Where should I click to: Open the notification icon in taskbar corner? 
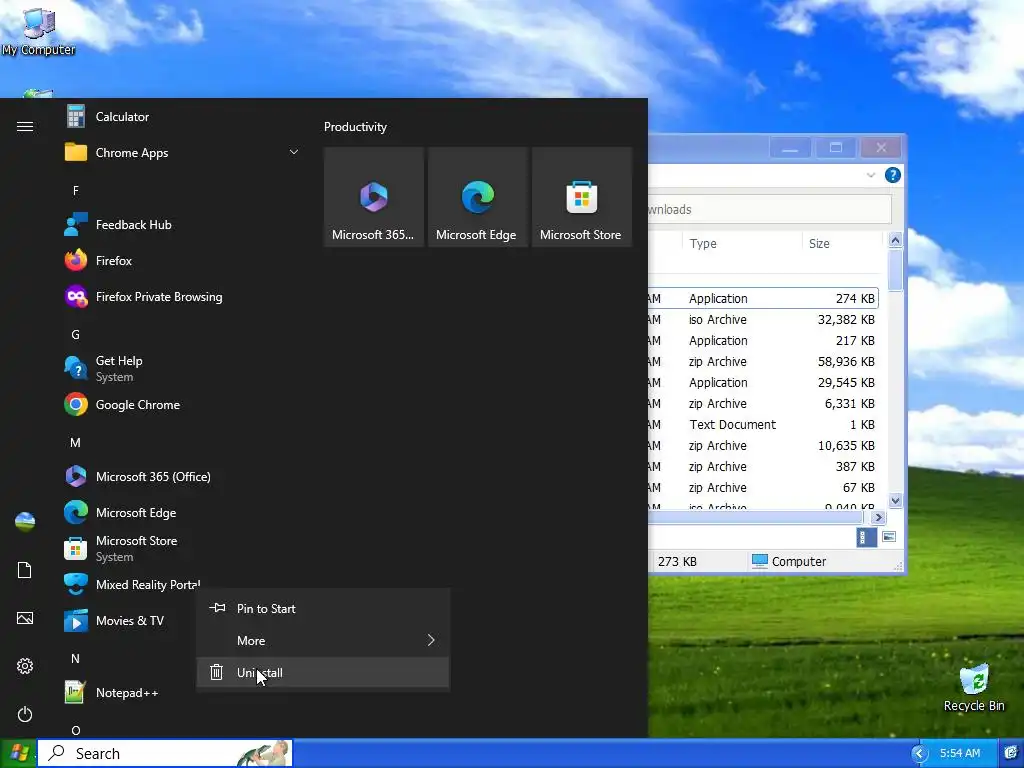pyautogui.click(x=1011, y=753)
